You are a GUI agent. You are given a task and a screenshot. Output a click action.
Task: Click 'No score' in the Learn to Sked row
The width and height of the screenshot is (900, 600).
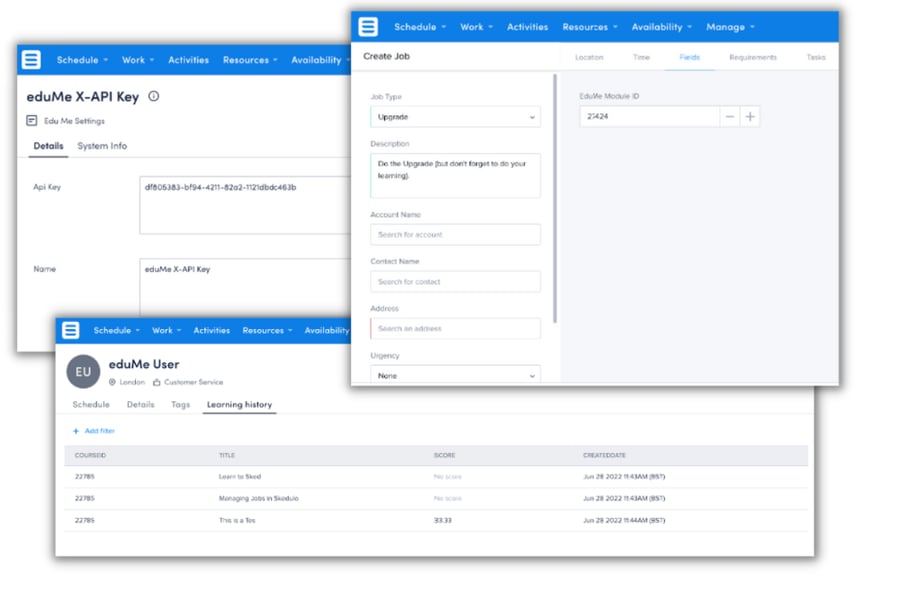click(448, 477)
